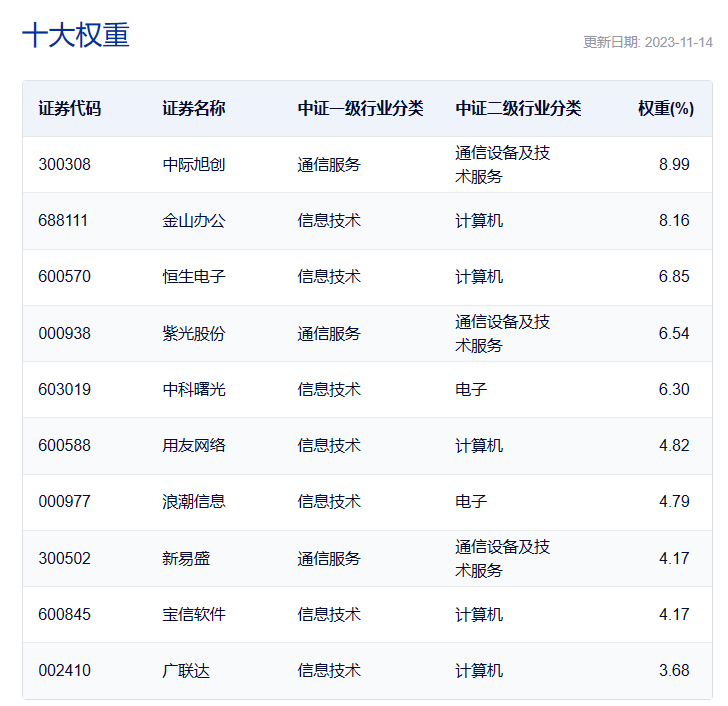Click 计算机 in 用友网络 row

[479, 446]
